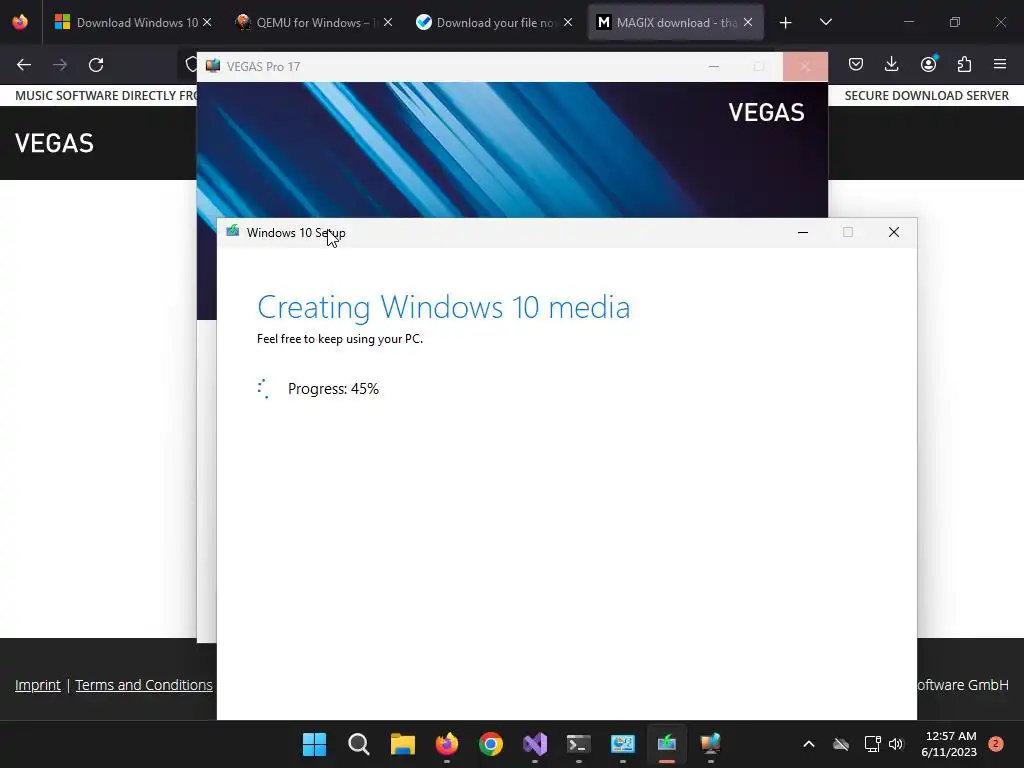Screen dimensions: 1024x768
Task: Go forward in Firefox
Action: (60, 65)
